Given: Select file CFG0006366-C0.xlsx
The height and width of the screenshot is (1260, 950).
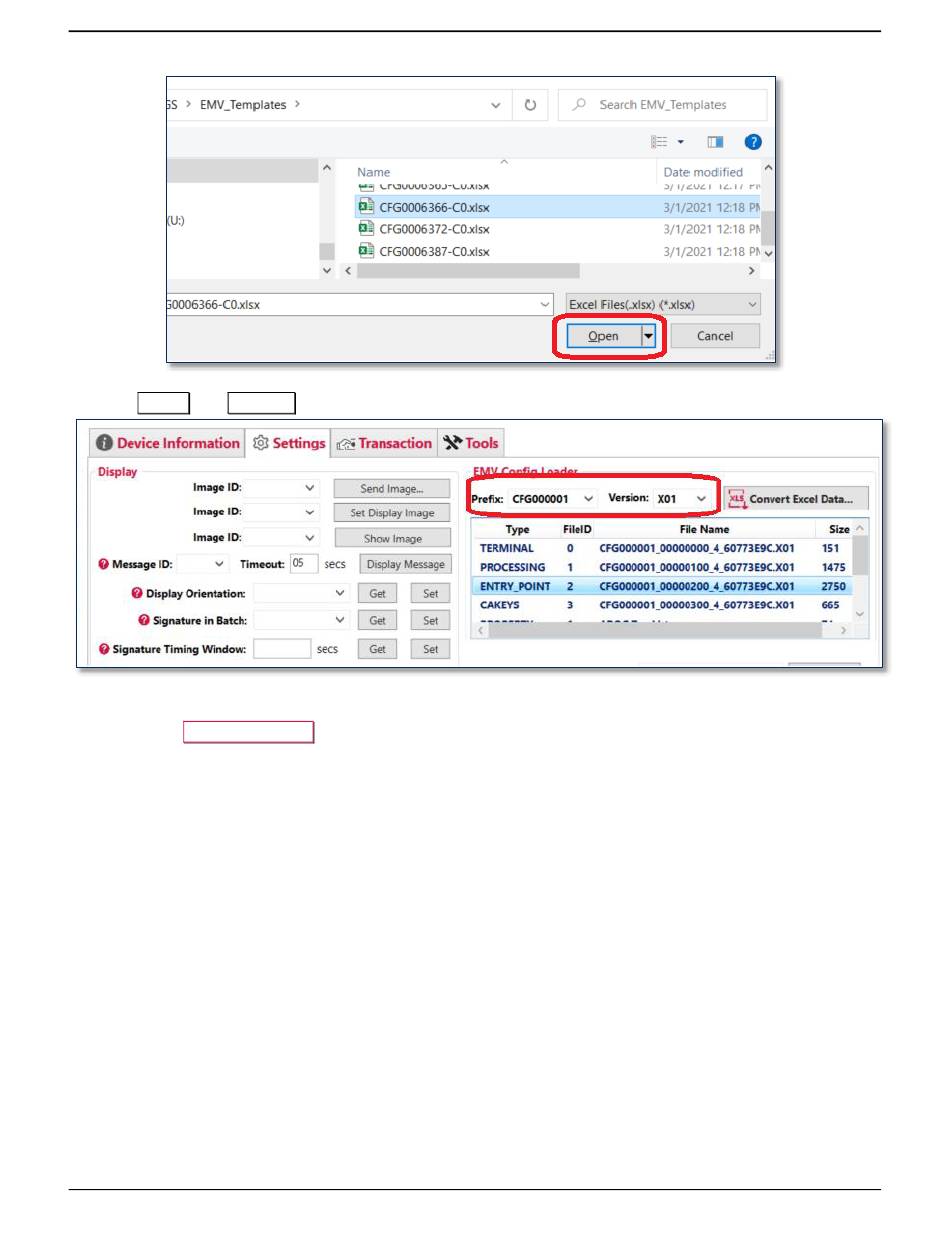Looking at the screenshot, I should coord(434,208).
